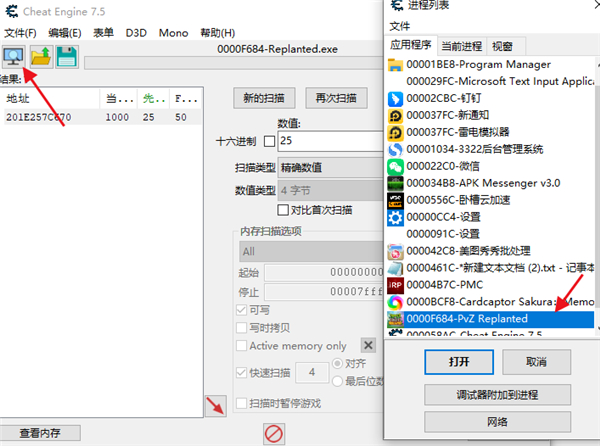Select the 3322后台管理系统 browser icon

click(x=395, y=150)
